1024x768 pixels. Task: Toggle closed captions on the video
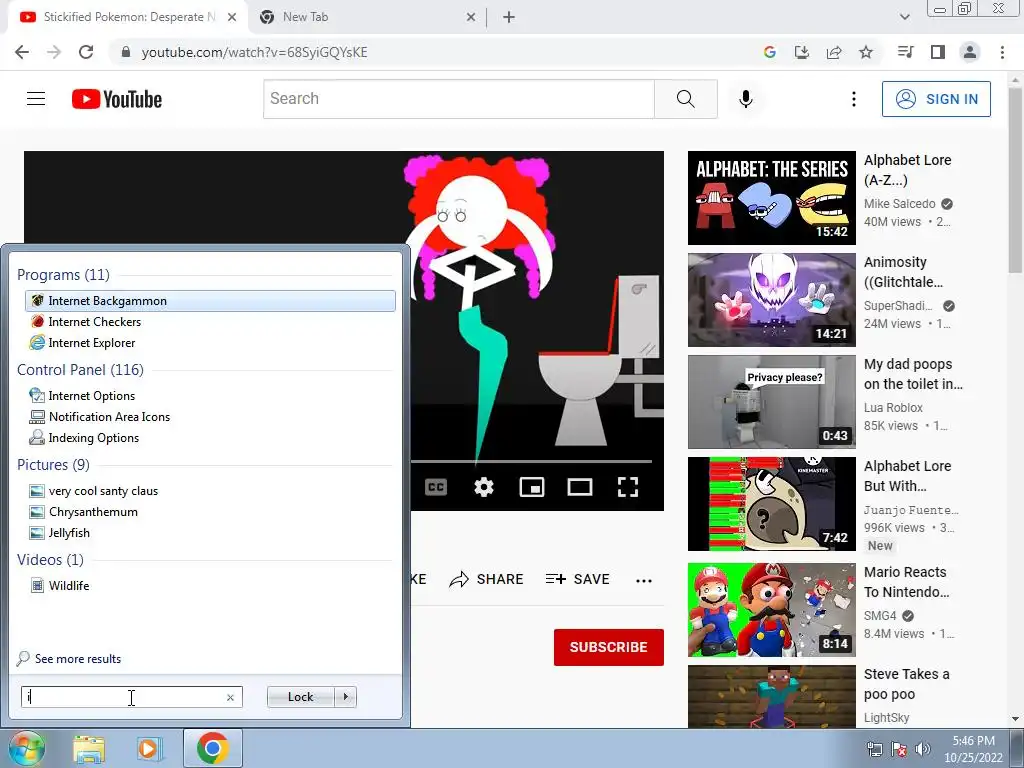pos(436,487)
